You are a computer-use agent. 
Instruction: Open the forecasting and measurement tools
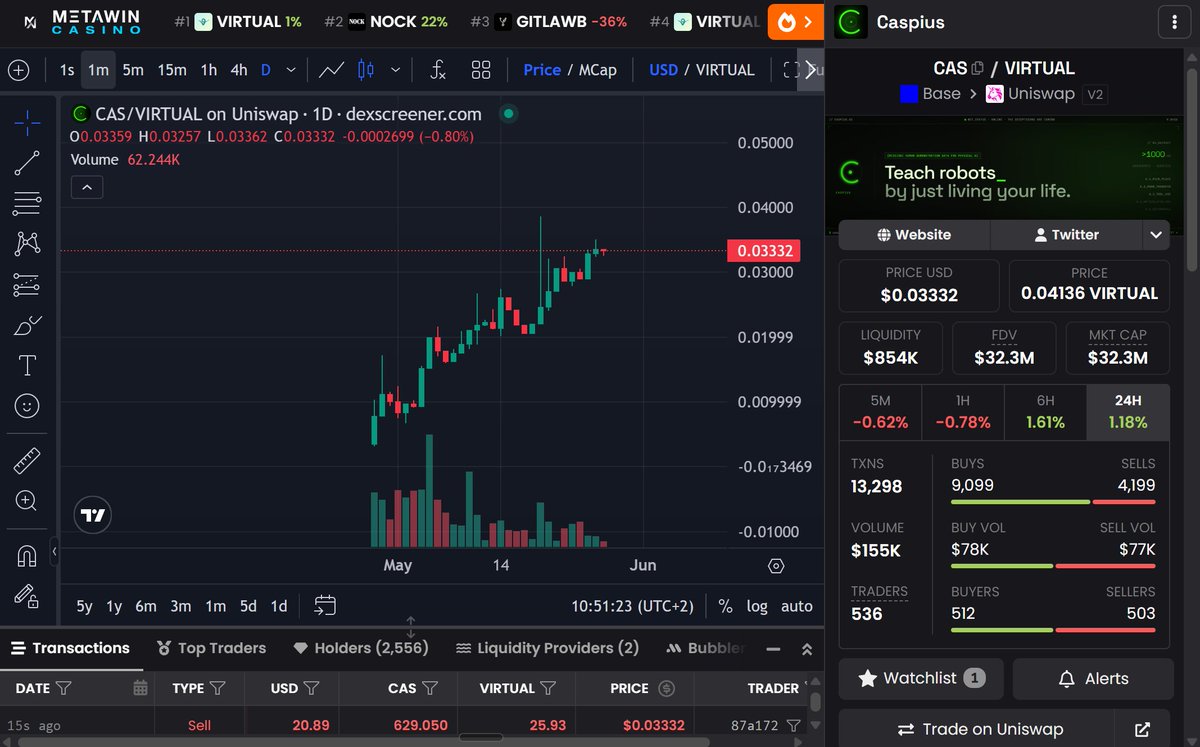pyautogui.click(x=27, y=285)
